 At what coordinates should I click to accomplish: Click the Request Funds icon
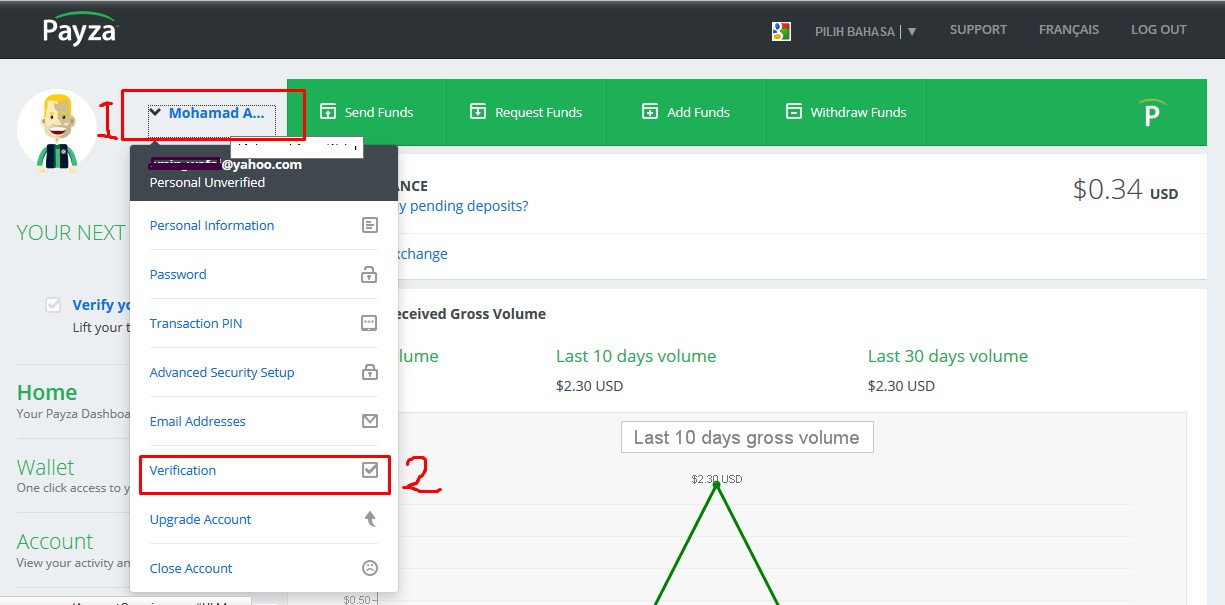point(478,111)
